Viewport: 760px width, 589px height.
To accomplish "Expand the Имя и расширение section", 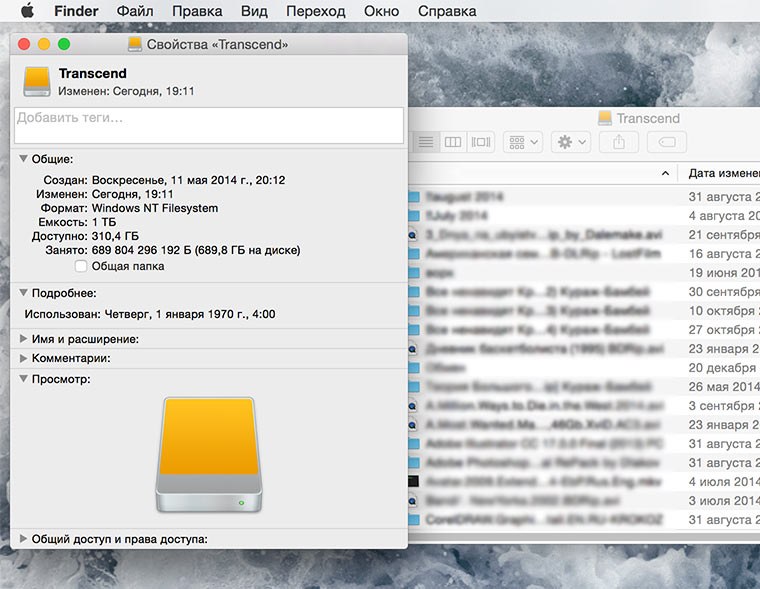I will tap(23, 339).
